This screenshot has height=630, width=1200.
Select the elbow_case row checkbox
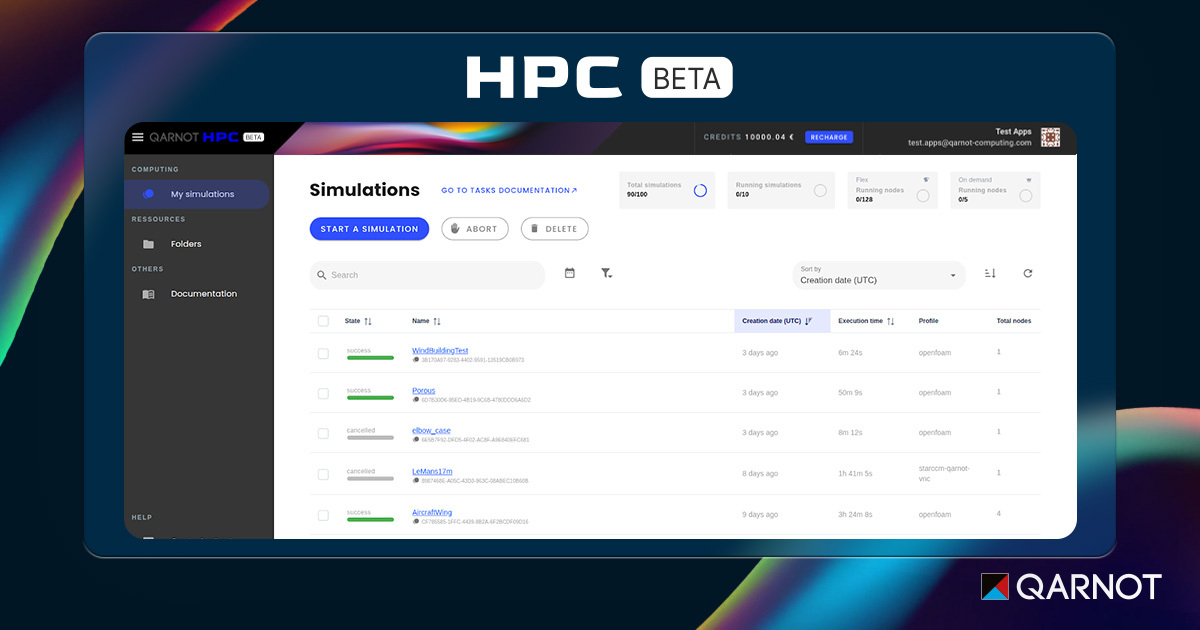click(323, 434)
